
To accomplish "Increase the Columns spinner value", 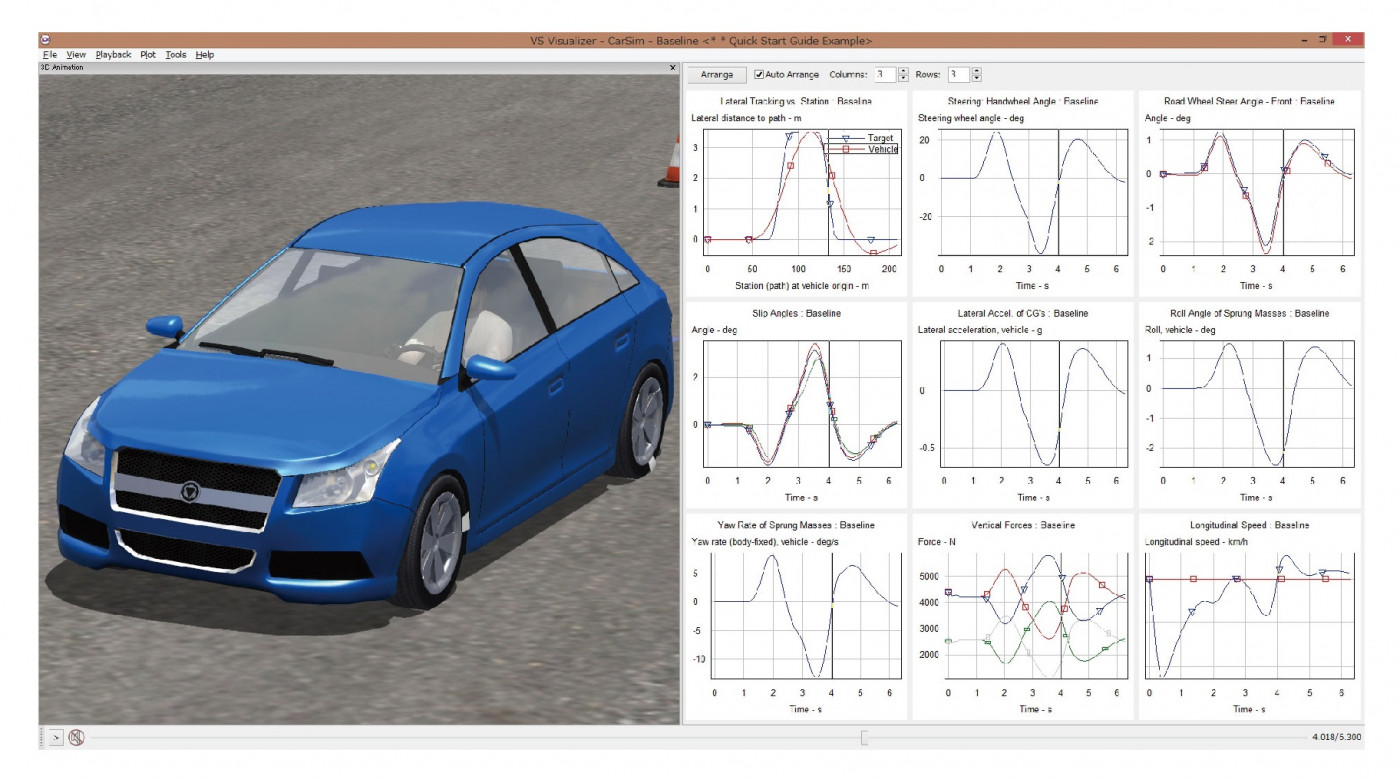I will point(904,71).
